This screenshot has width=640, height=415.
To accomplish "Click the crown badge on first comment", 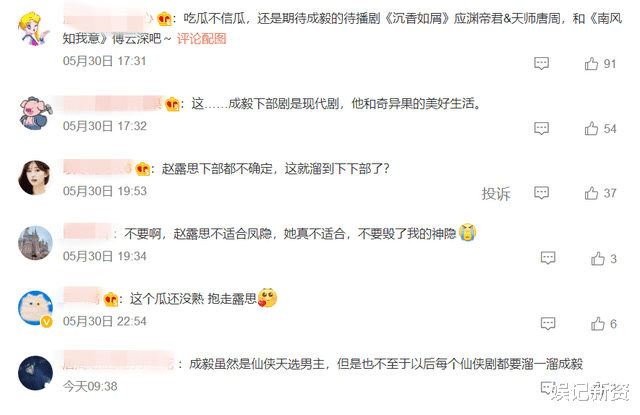I will point(164,19).
